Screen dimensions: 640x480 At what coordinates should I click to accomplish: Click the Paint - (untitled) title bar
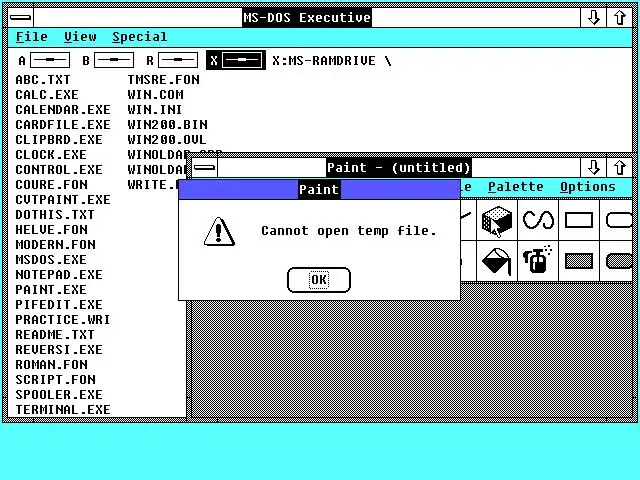pyautogui.click(x=399, y=167)
